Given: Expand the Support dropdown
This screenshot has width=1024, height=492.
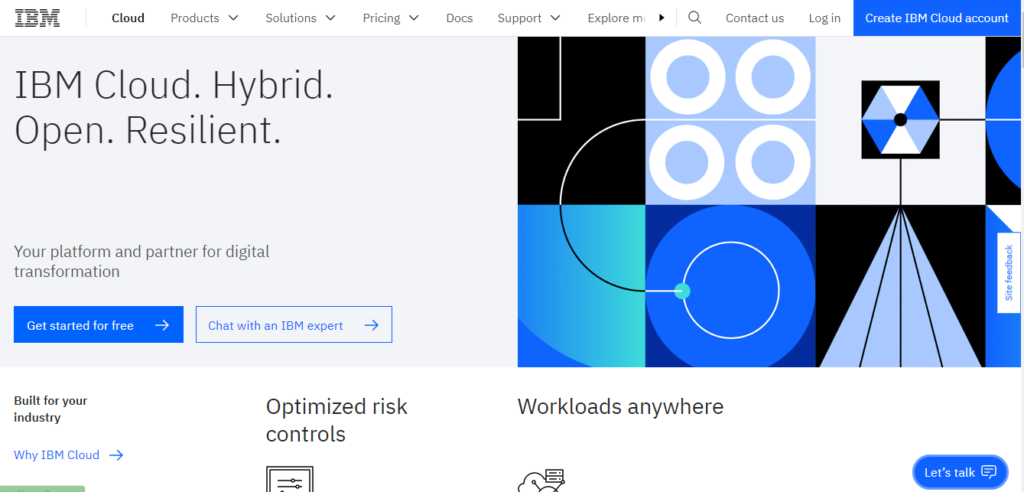Looking at the screenshot, I should [x=528, y=18].
